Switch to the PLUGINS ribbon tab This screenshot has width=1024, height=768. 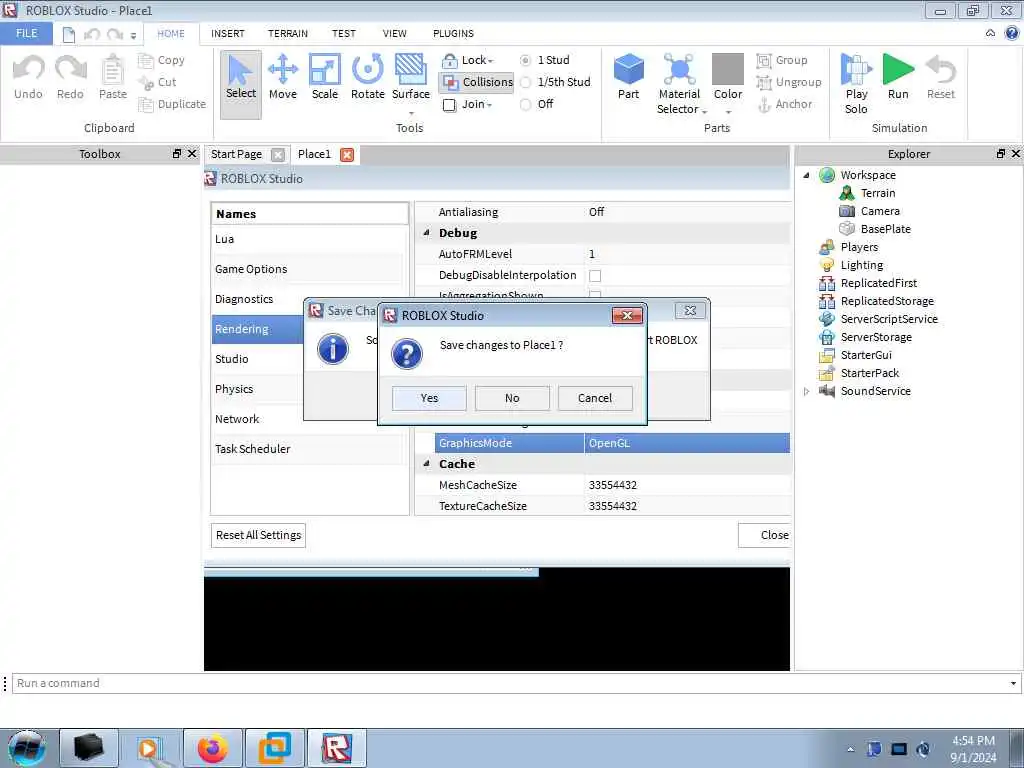click(x=453, y=33)
